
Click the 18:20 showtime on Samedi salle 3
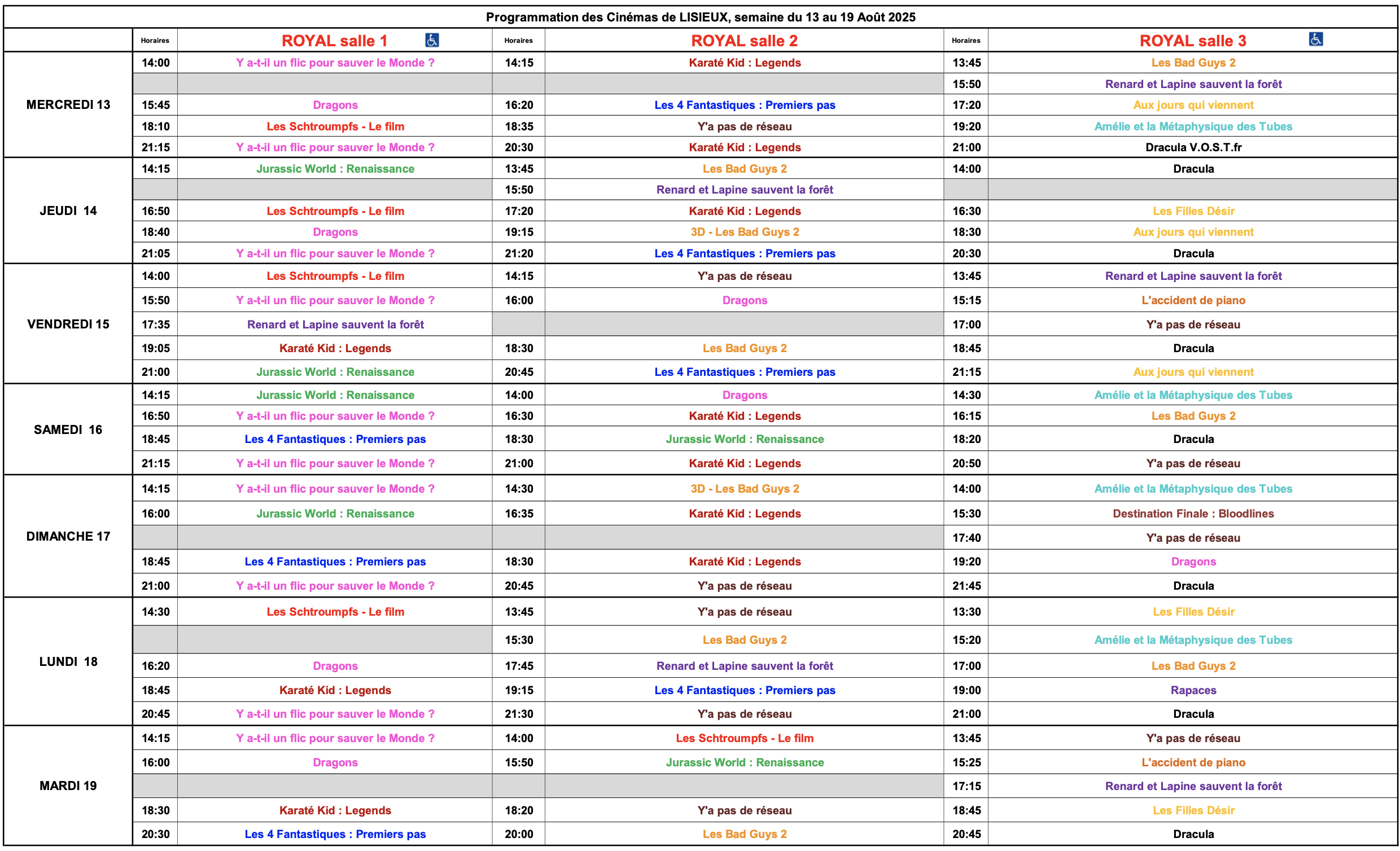pyautogui.click(x=966, y=439)
